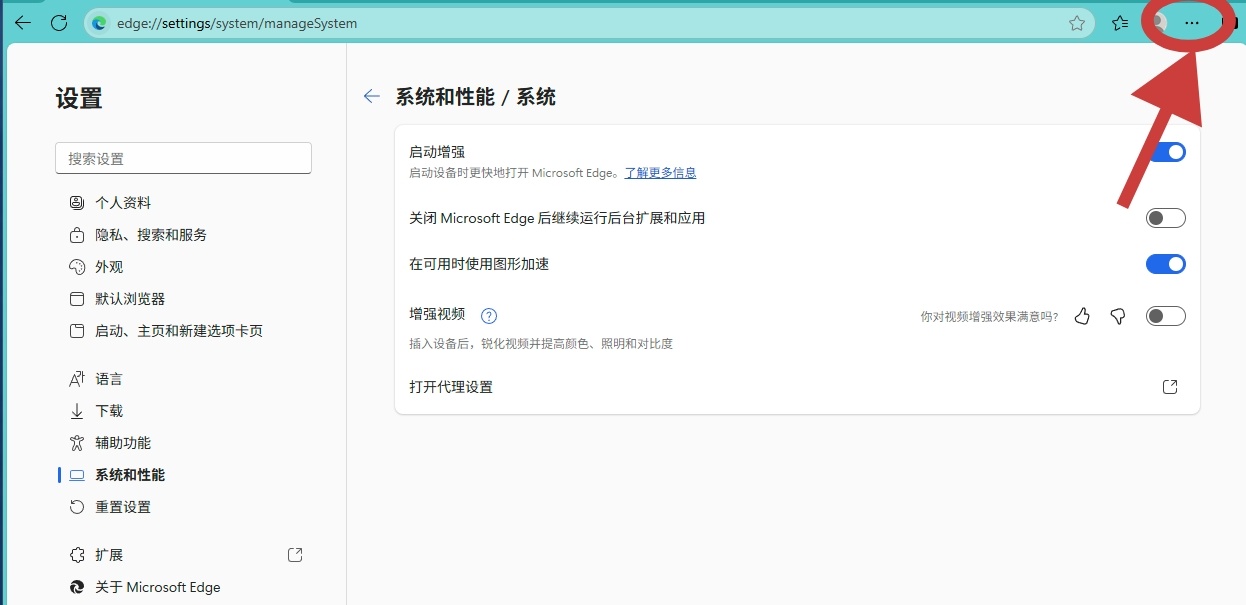The image size is (1246, 605).
Task: Open the favorites list icon
Action: [1119, 23]
